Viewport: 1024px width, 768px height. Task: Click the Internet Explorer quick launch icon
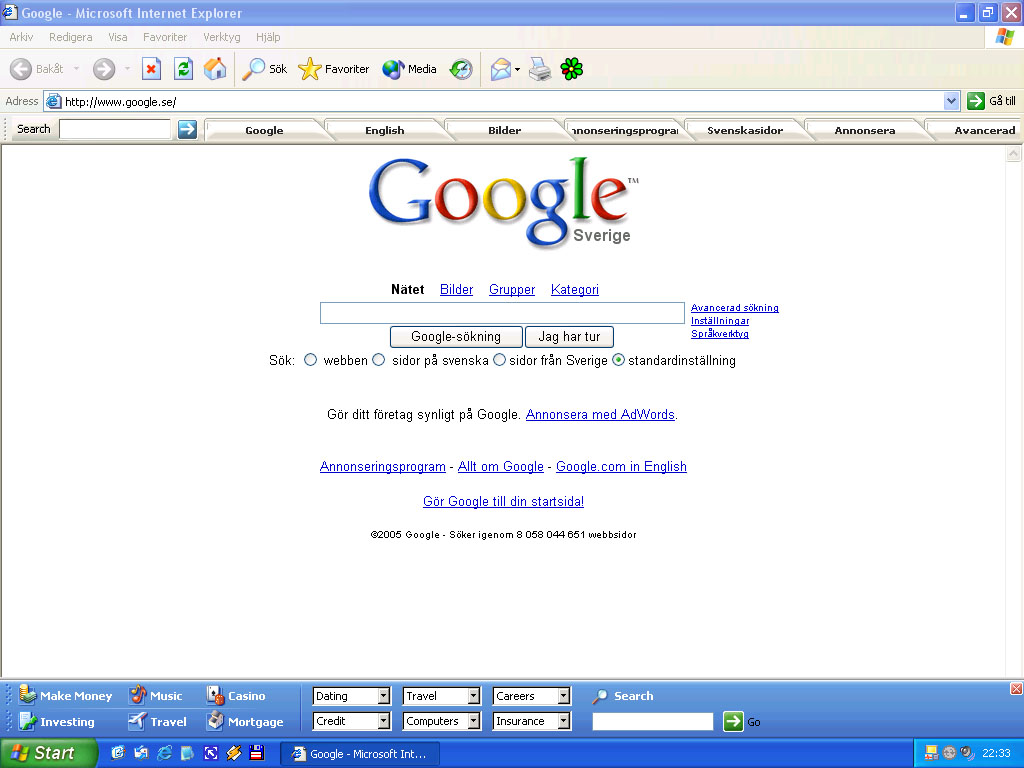pyautogui.click(x=165, y=753)
